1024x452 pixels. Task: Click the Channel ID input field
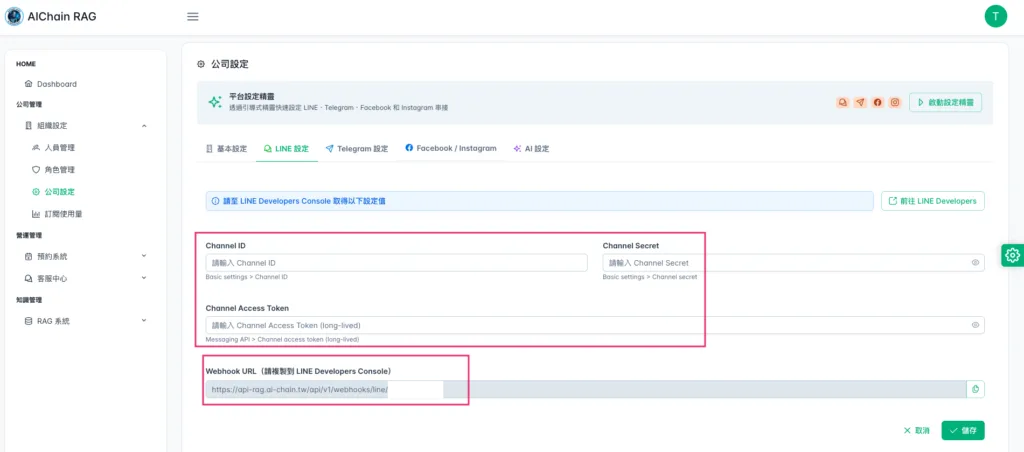(396, 263)
